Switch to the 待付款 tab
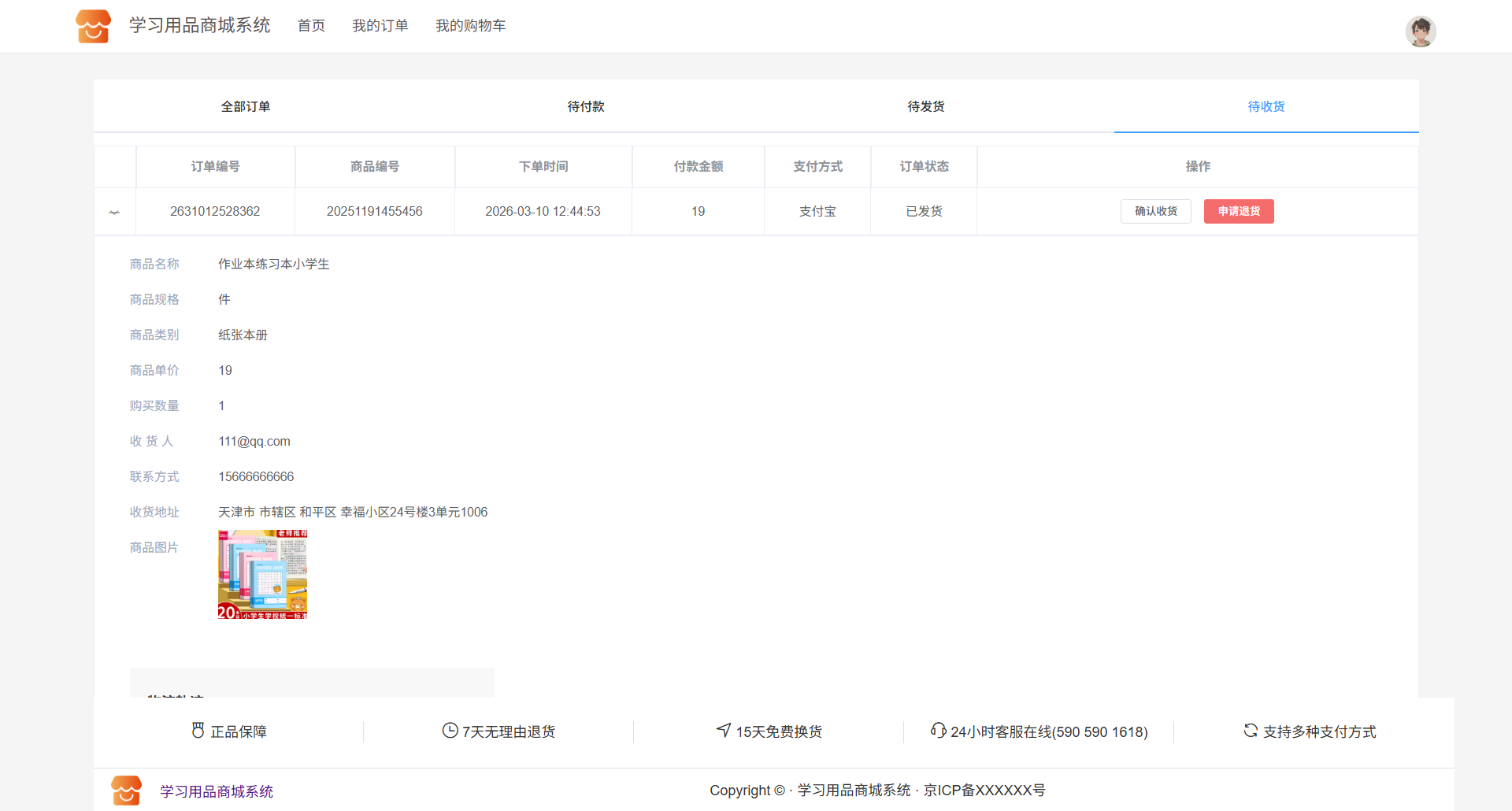This screenshot has width=1512, height=811. (x=586, y=106)
